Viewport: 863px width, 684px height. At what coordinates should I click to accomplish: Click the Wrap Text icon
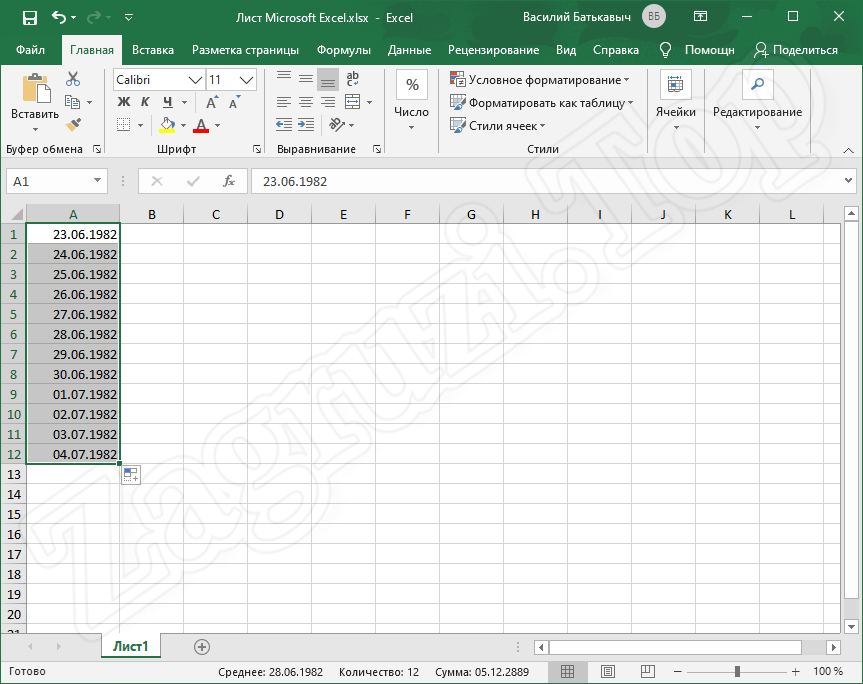pos(353,79)
